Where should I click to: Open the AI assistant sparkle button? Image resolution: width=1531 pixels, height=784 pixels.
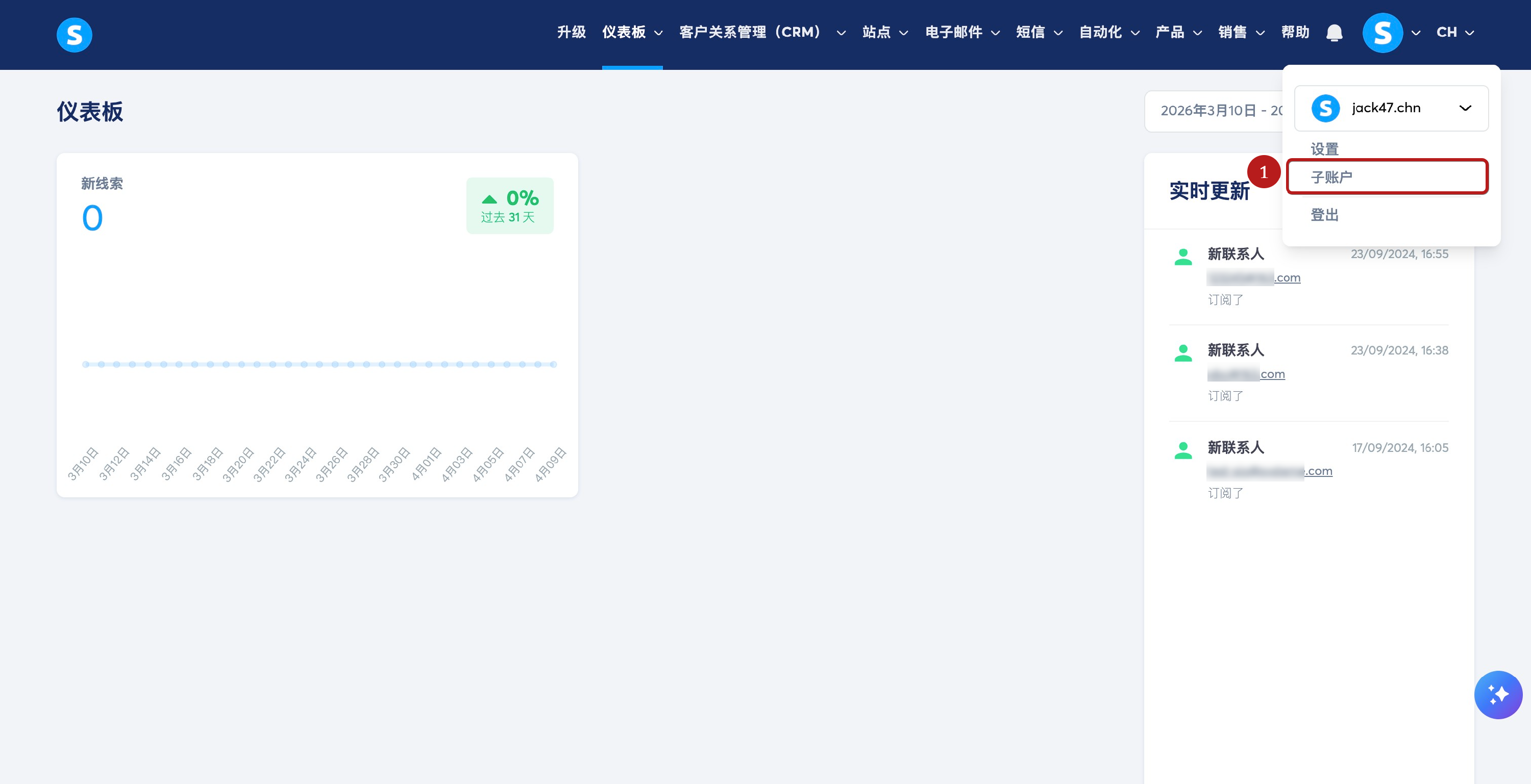(x=1498, y=694)
